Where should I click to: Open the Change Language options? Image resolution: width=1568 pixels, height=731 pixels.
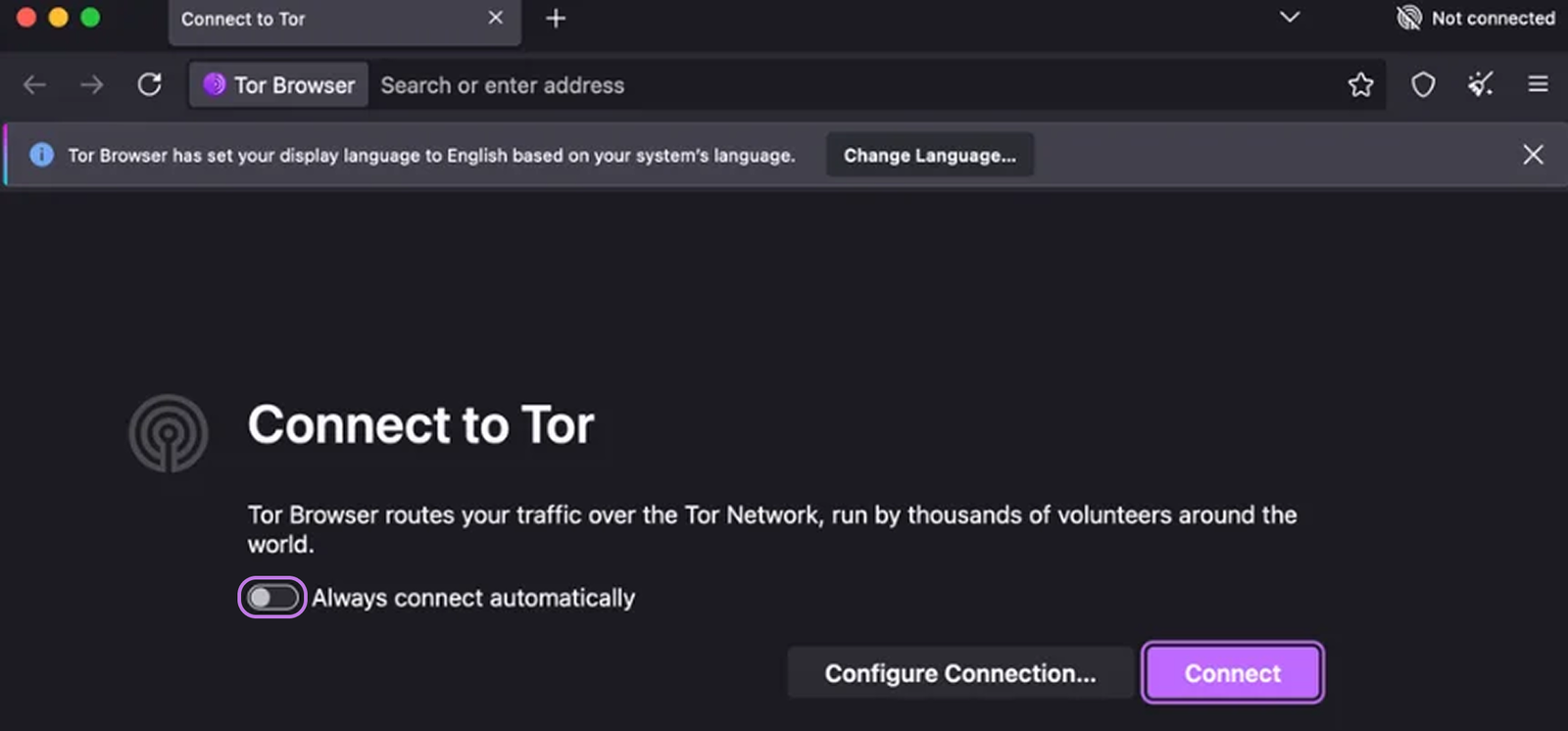point(929,155)
